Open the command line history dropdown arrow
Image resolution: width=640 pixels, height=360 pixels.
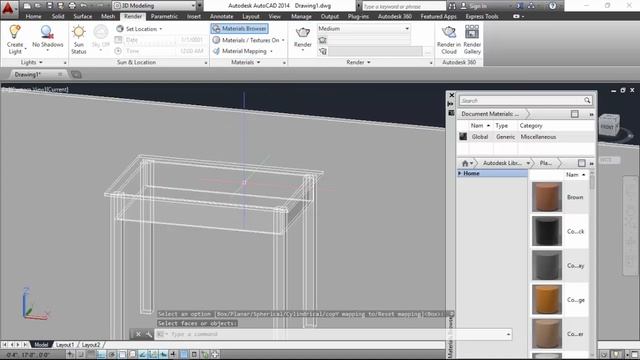pyautogui.click(x=508, y=334)
